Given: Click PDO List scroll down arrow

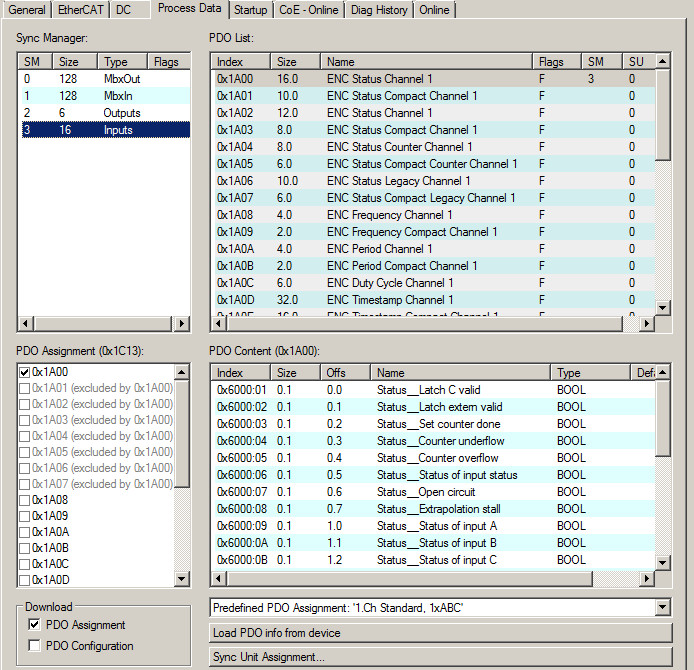Looking at the screenshot, I should [663, 308].
